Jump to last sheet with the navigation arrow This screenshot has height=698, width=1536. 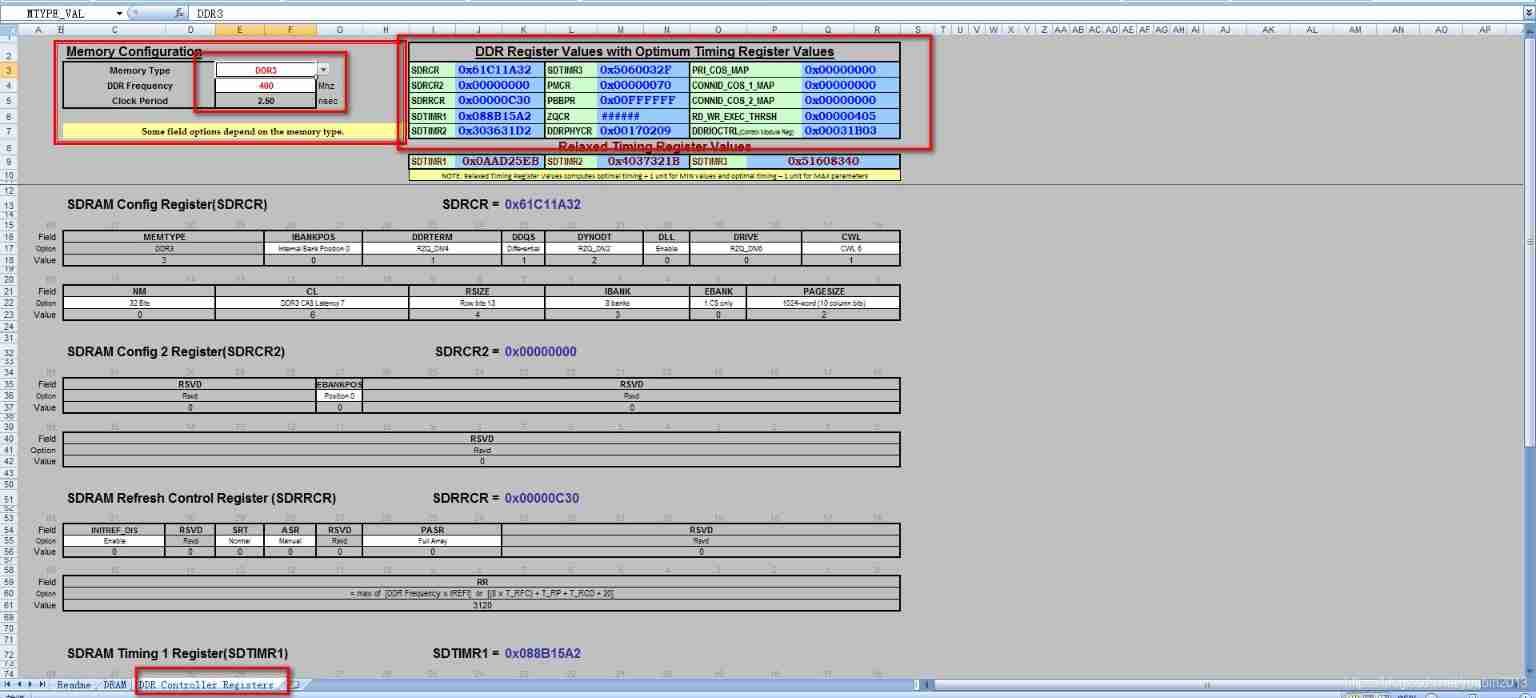[x=42, y=684]
